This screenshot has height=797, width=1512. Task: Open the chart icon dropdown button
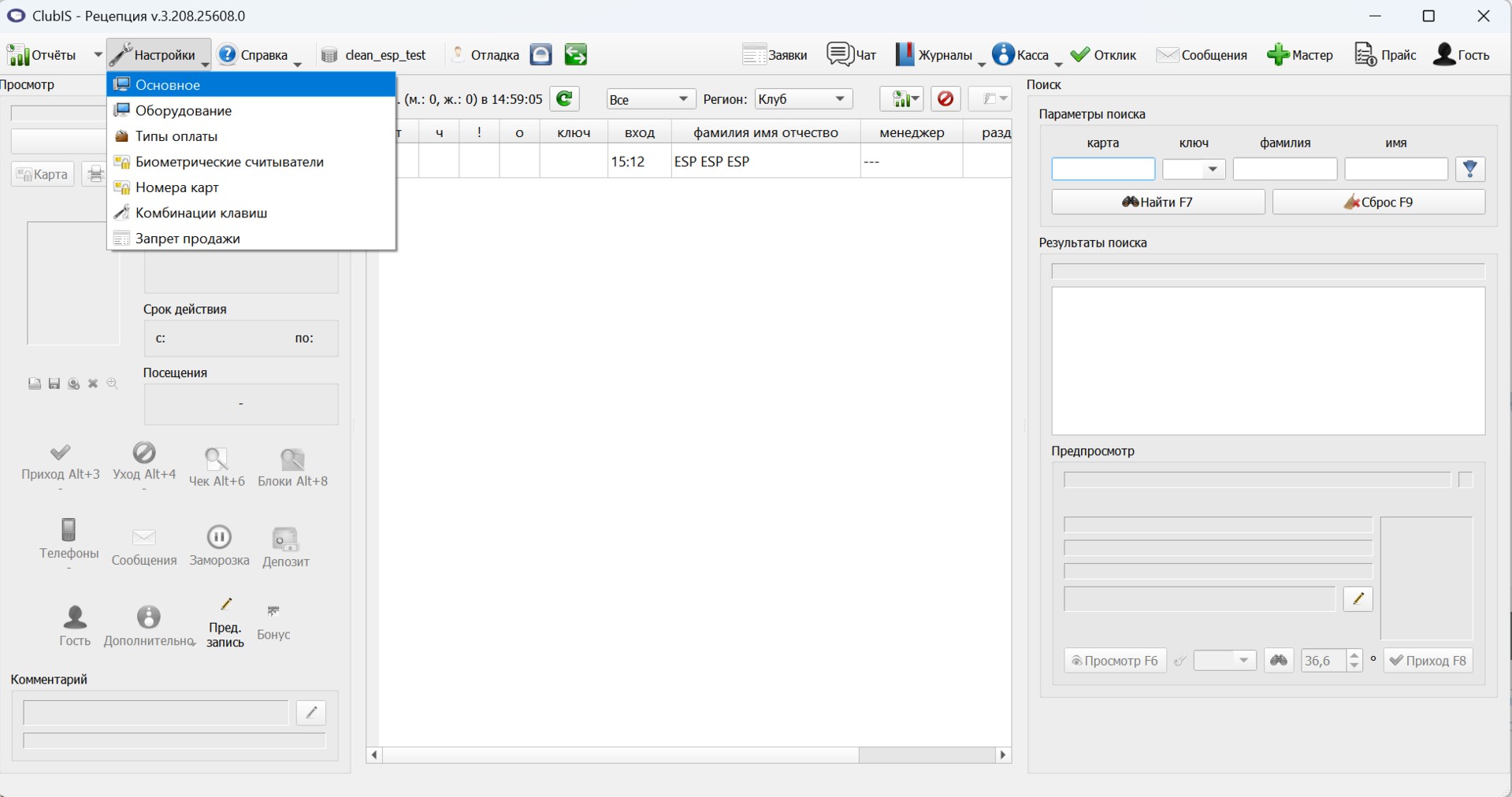click(901, 99)
